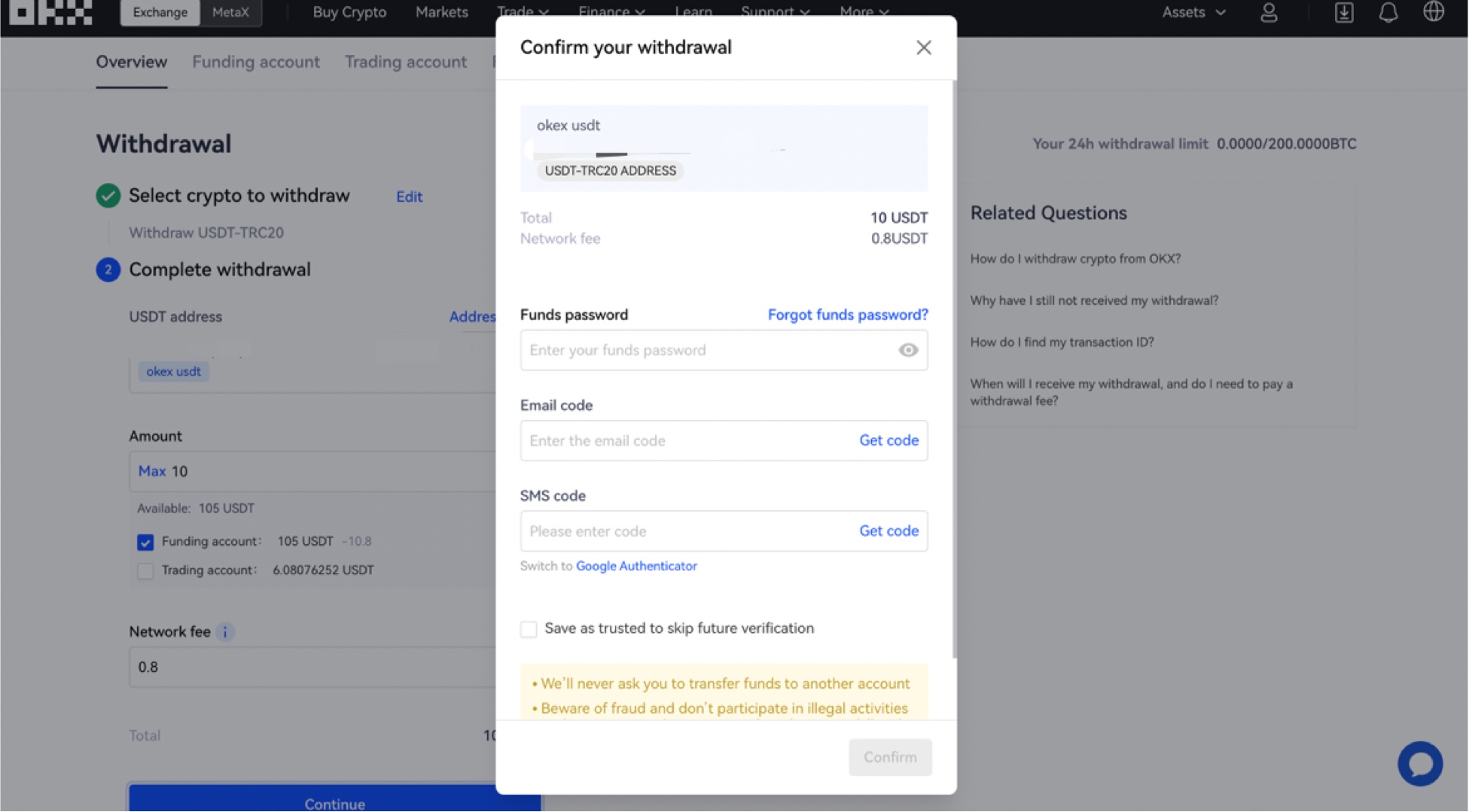Check Save as trusted checkbox

click(x=529, y=629)
